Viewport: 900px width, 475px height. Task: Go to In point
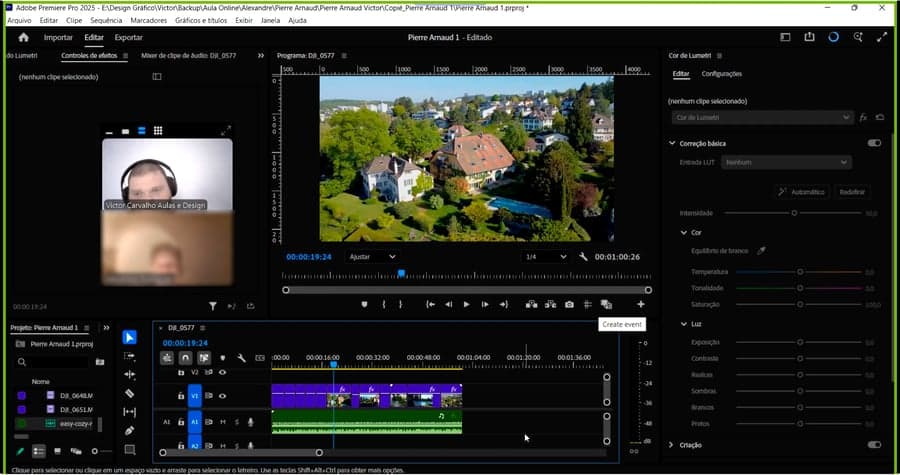pyautogui.click(x=430, y=305)
